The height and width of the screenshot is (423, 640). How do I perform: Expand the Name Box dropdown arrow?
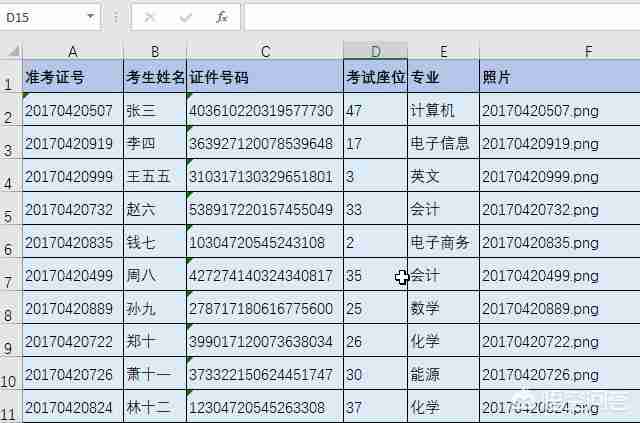pyautogui.click(x=91, y=17)
